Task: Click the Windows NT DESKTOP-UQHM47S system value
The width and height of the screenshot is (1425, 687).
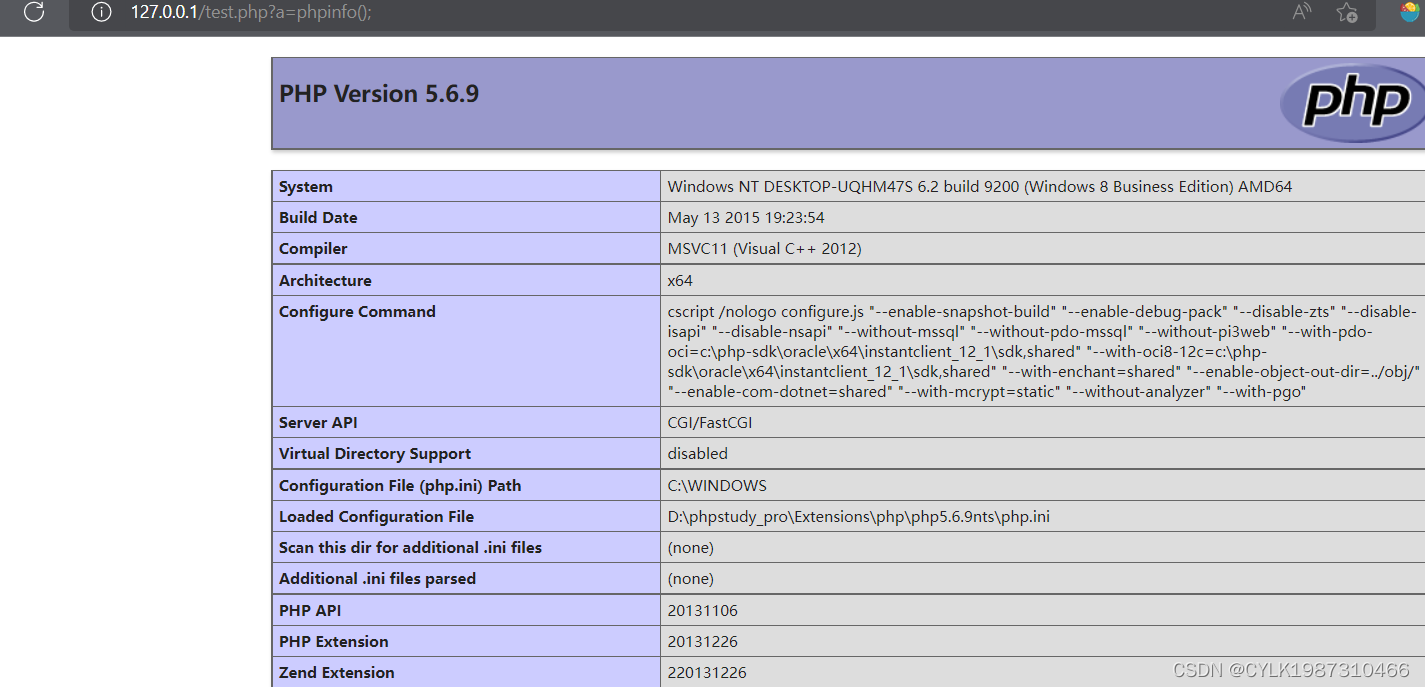Action: pos(980,187)
